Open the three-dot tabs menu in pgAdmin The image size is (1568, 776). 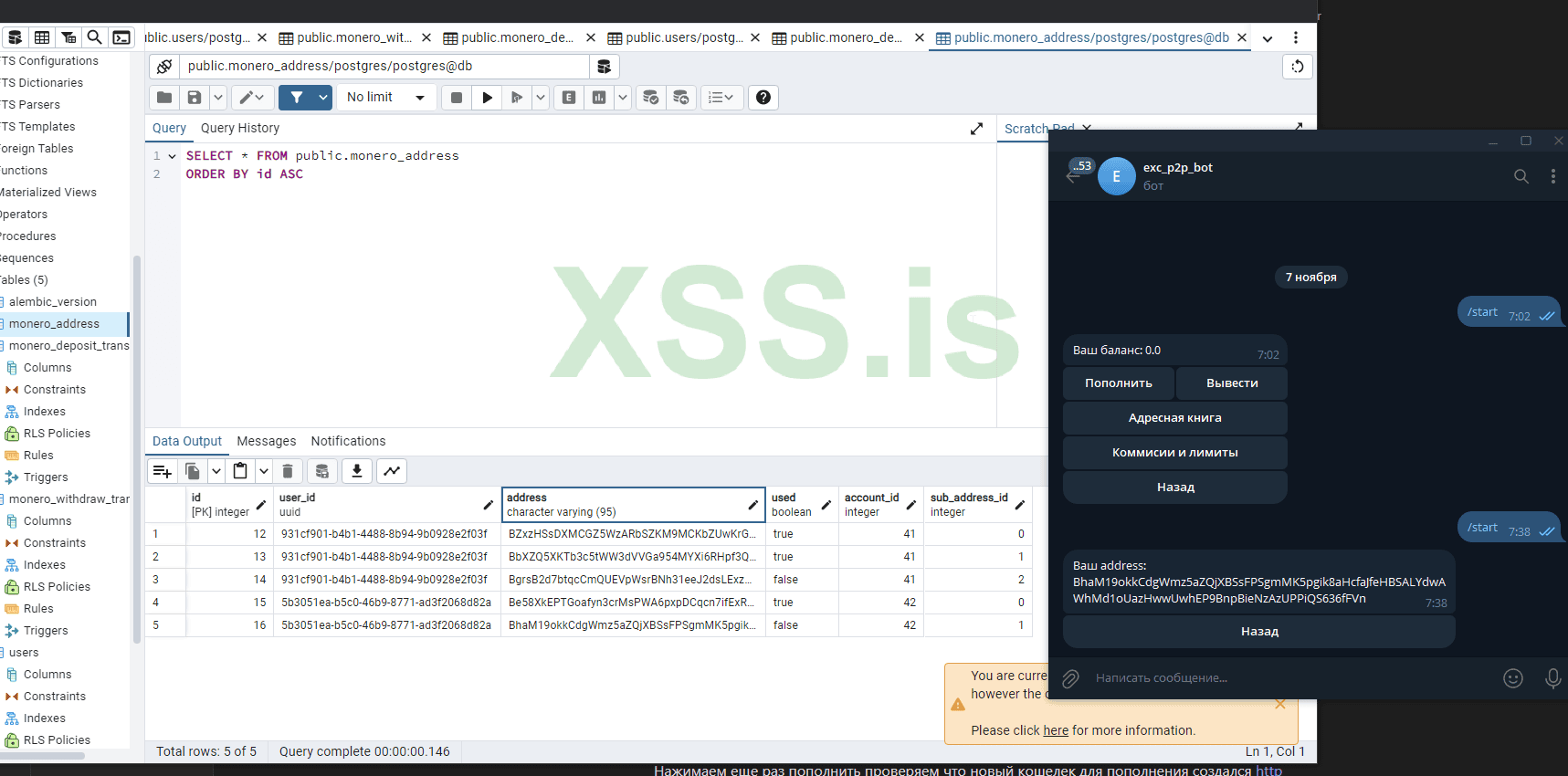pyautogui.click(x=1296, y=37)
